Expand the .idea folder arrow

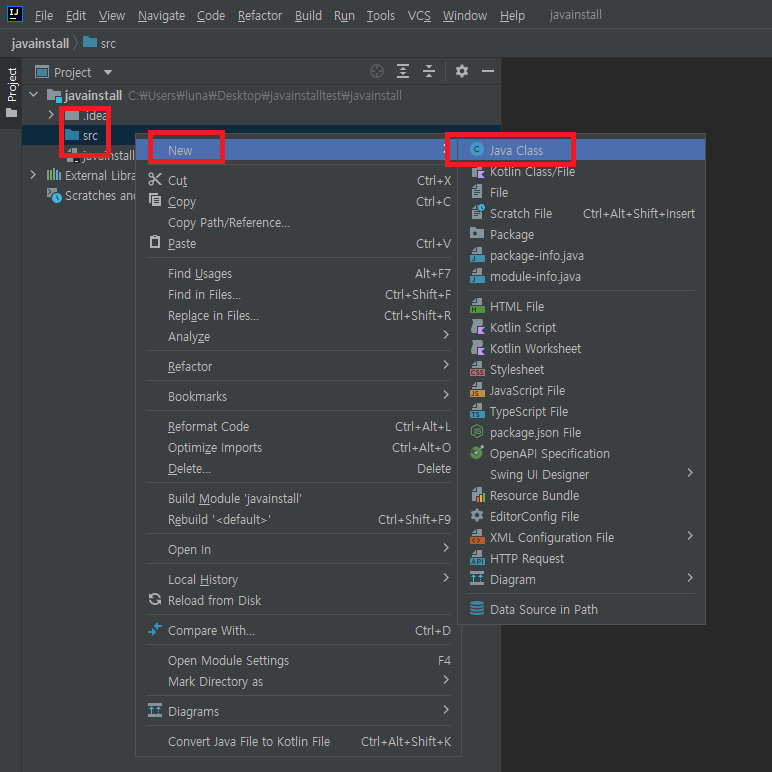coord(51,115)
